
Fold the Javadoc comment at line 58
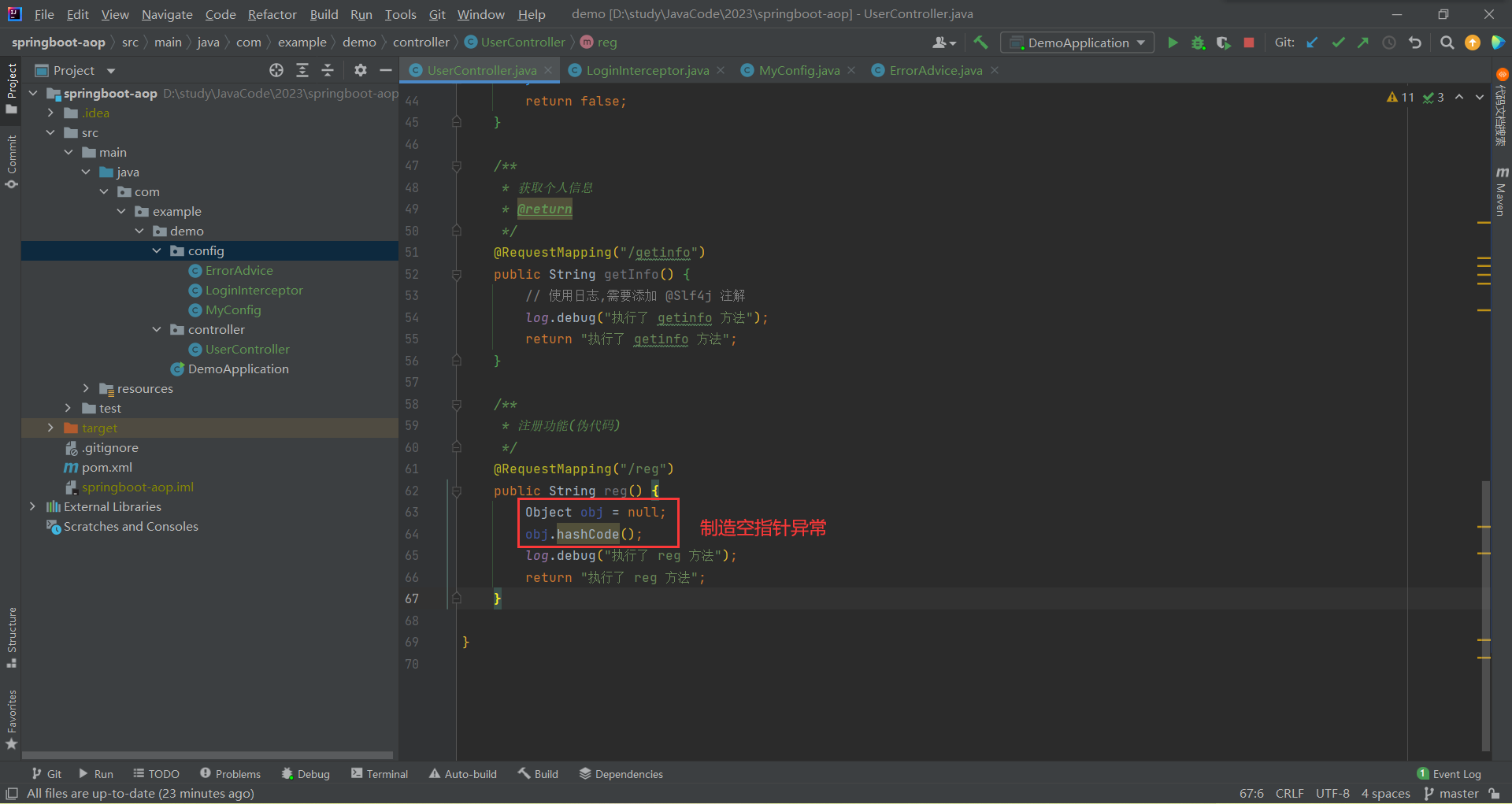pos(457,405)
